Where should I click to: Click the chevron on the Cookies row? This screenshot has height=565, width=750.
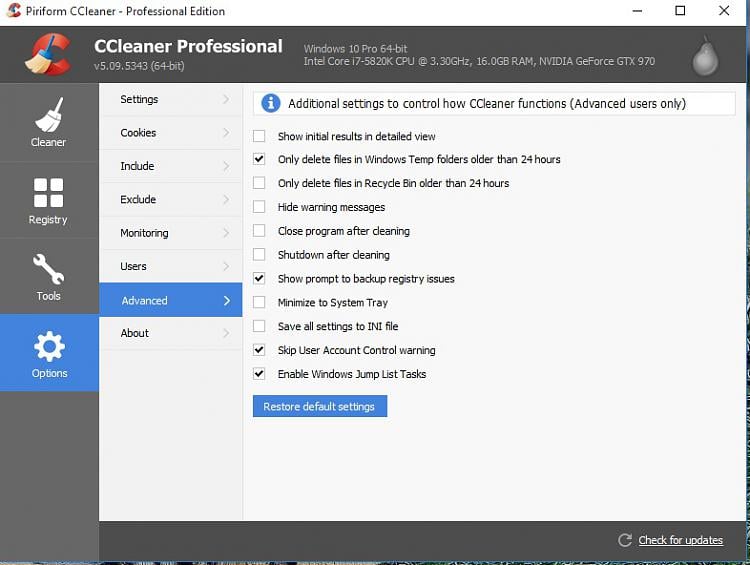(x=226, y=133)
